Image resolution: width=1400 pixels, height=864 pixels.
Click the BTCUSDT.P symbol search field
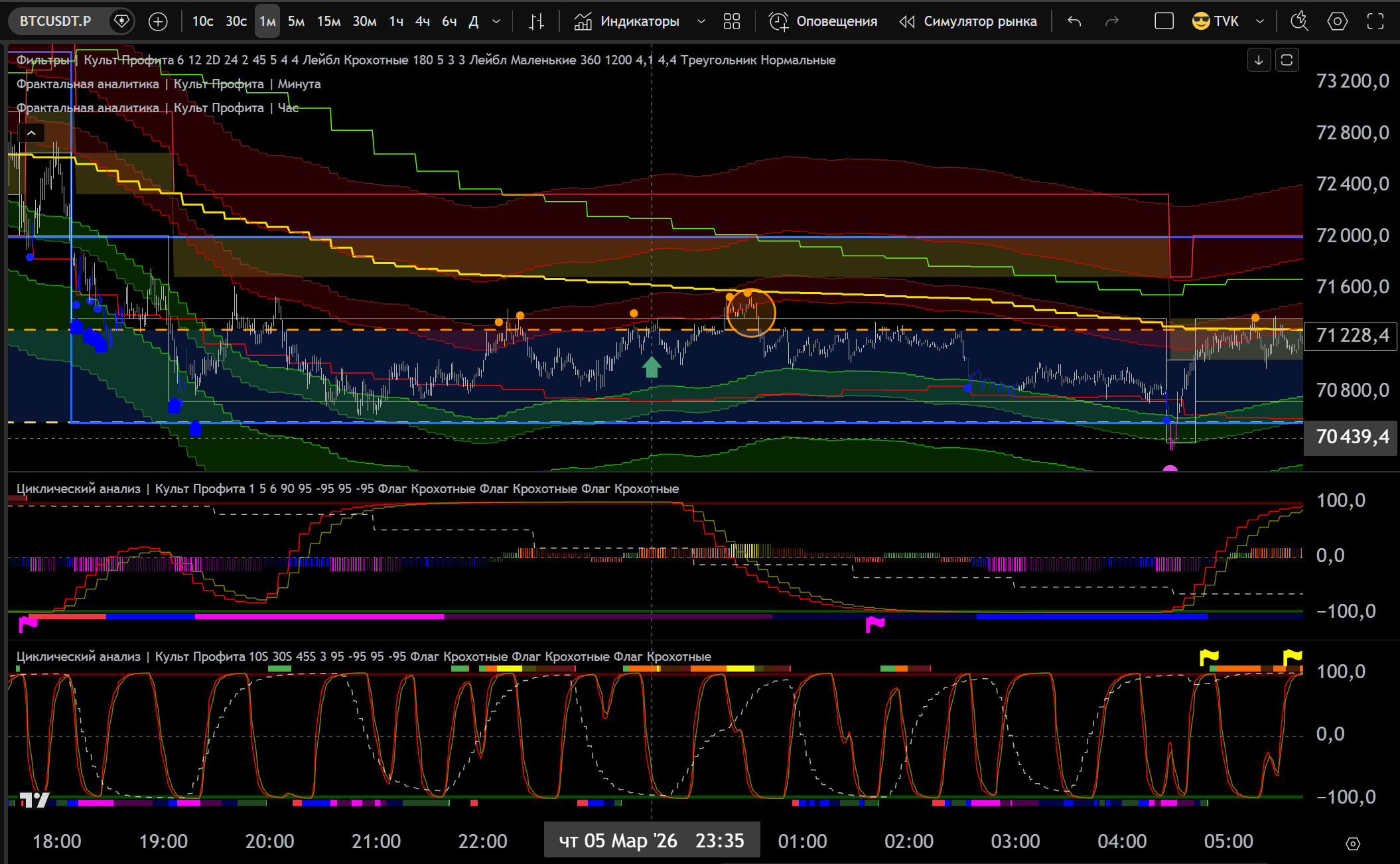click(56, 21)
